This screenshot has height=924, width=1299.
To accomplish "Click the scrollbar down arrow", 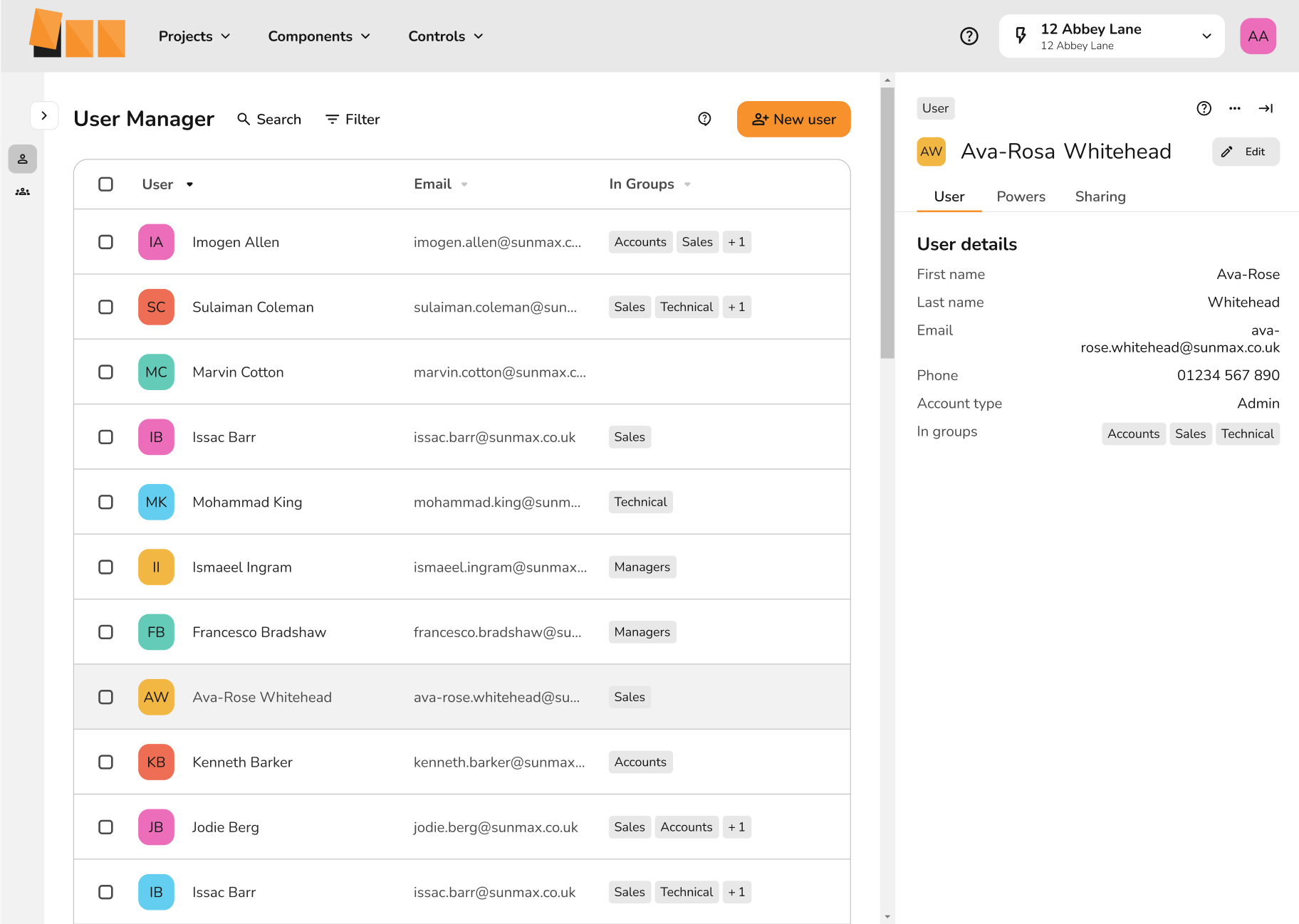I will click(x=887, y=917).
